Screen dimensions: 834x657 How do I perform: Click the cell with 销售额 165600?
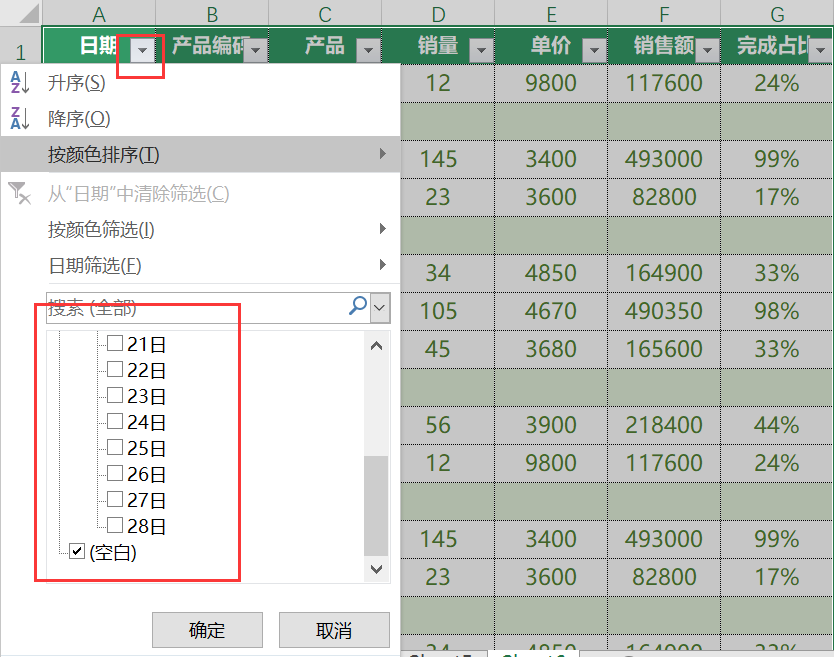(664, 349)
